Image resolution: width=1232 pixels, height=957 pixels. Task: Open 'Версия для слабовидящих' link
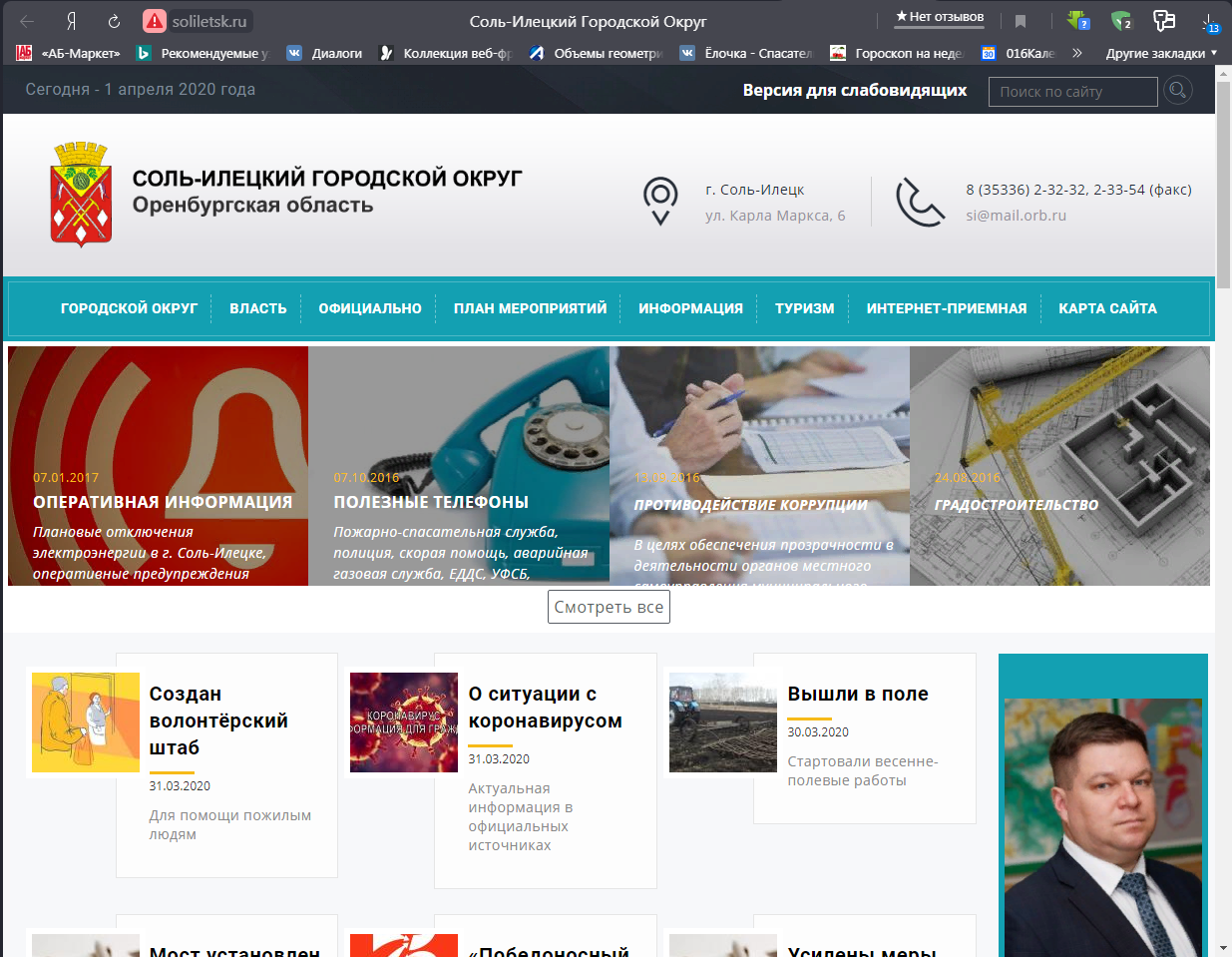(854, 90)
